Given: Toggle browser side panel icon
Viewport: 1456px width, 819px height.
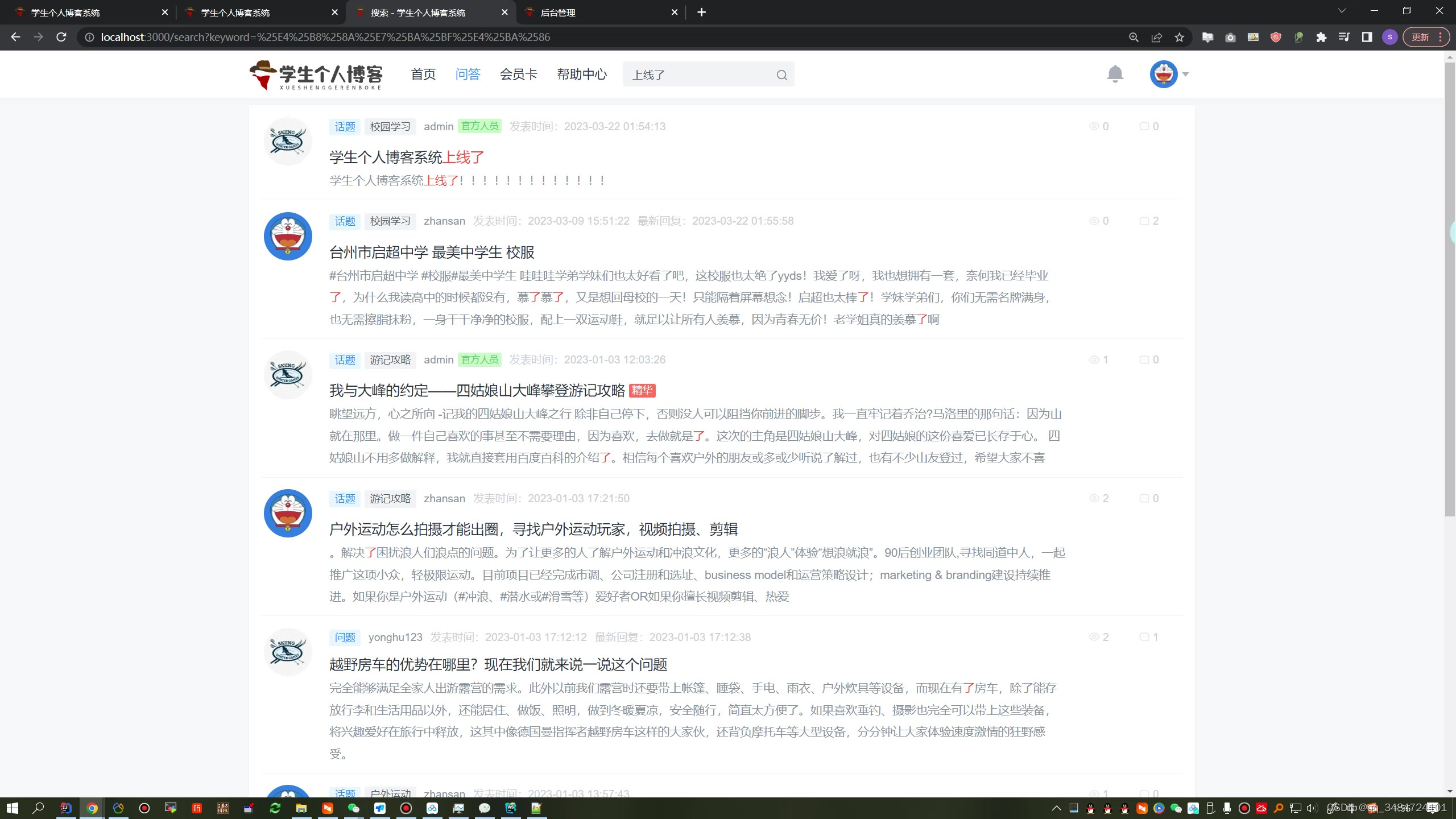Looking at the screenshot, I should point(1367,37).
